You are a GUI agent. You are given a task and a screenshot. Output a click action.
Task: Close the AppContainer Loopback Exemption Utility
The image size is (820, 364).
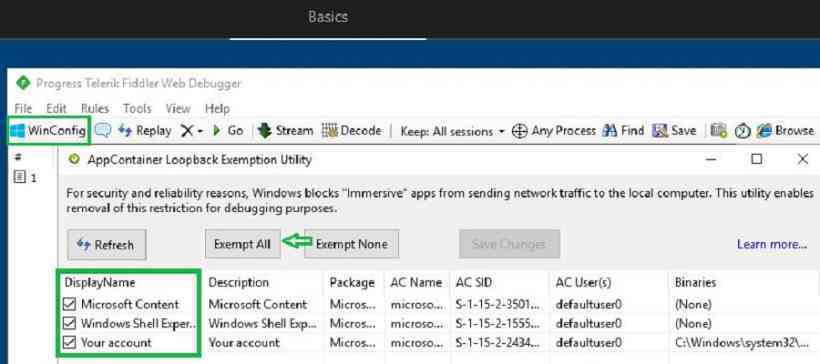803,159
